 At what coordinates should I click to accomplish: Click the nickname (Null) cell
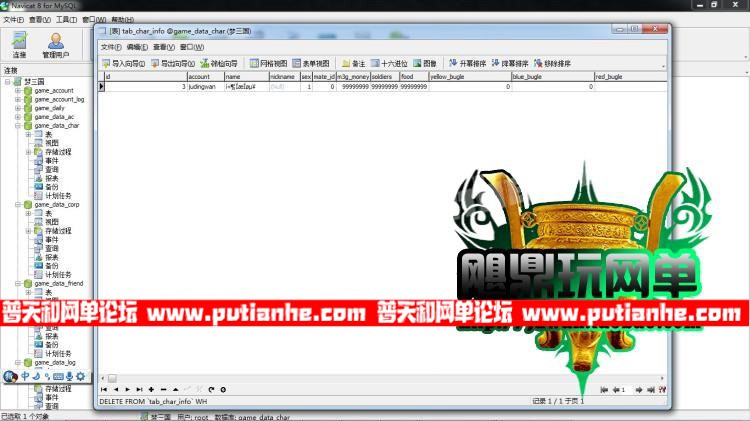click(x=285, y=87)
